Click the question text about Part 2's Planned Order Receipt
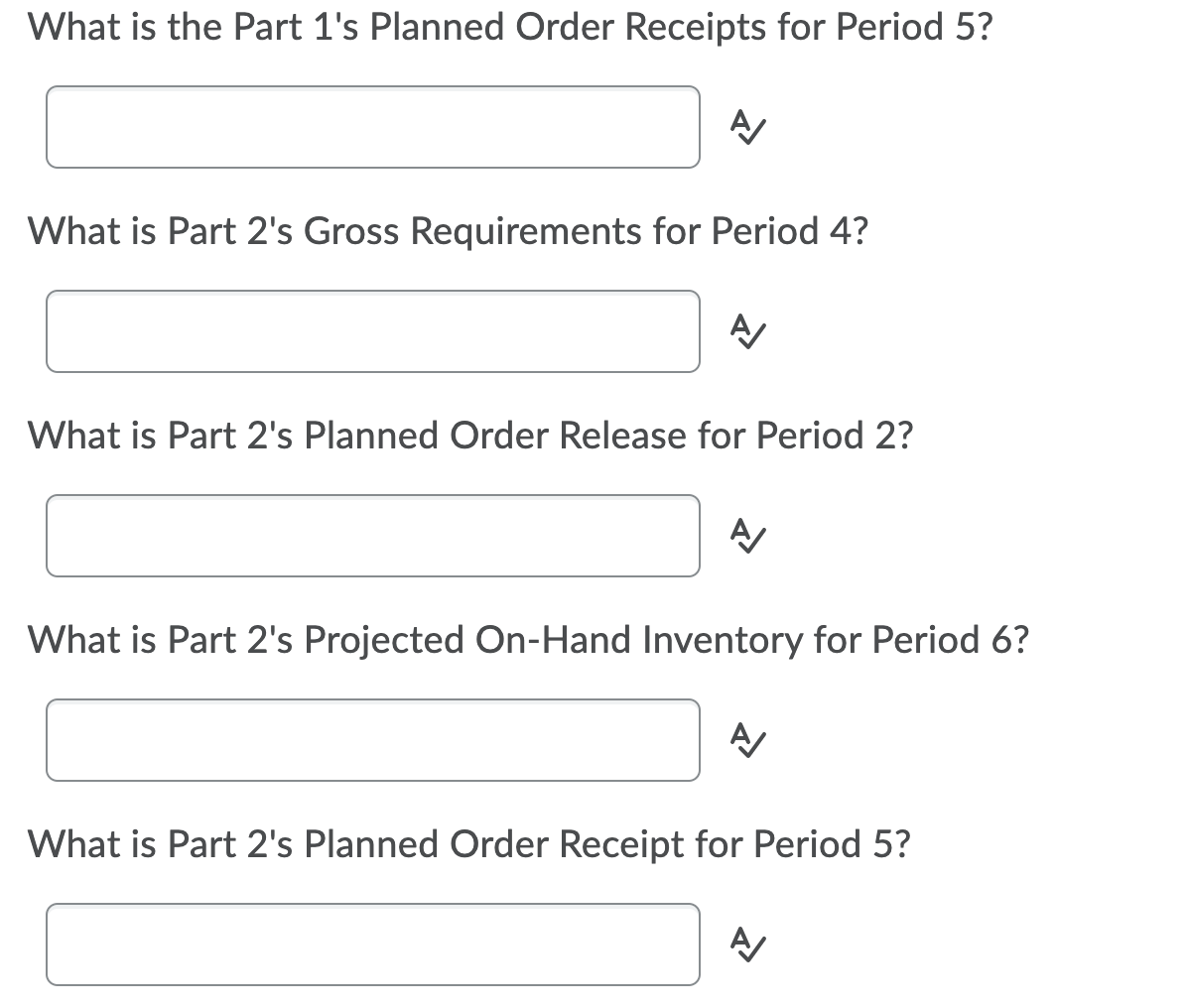The image size is (1189, 1008). [x=468, y=845]
